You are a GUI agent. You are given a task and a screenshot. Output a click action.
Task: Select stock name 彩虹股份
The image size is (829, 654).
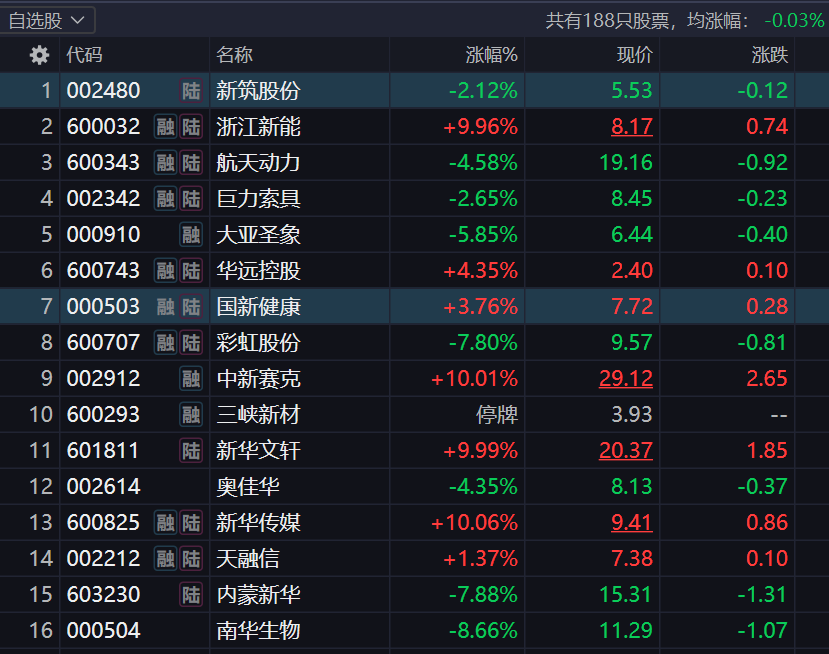click(258, 343)
